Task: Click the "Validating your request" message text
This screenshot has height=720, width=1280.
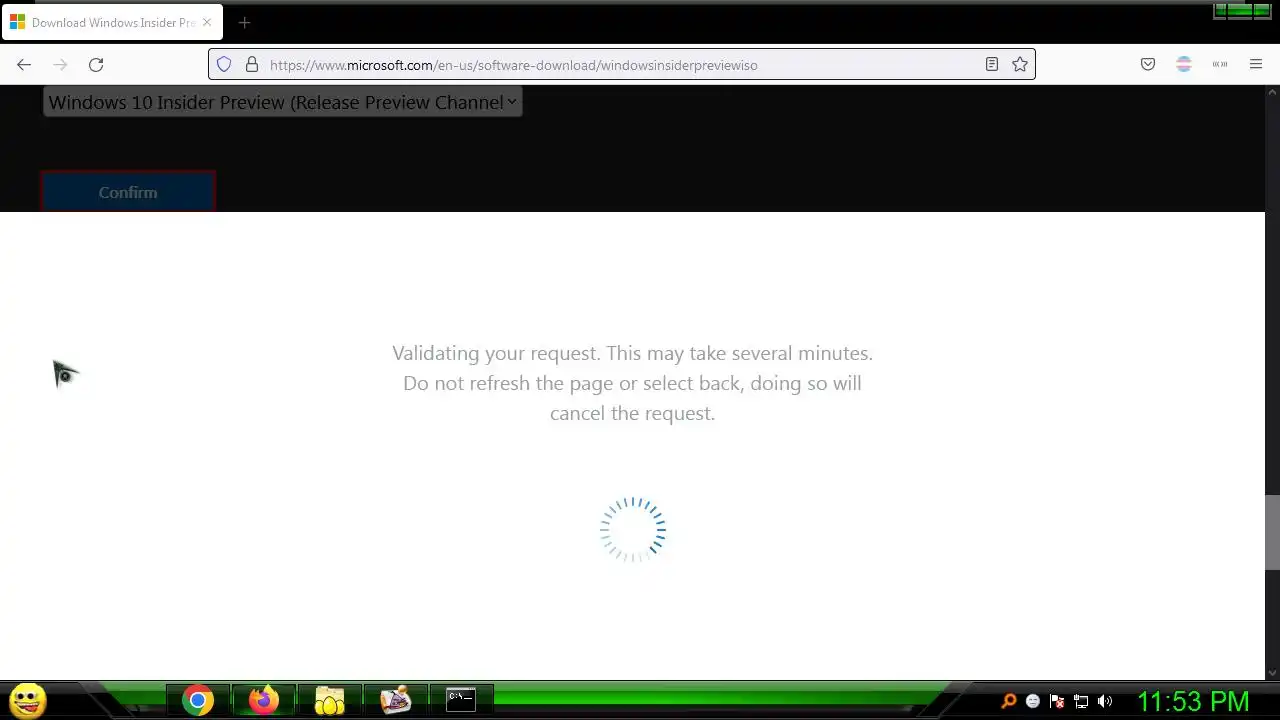Action: click(x=632, y=383)
